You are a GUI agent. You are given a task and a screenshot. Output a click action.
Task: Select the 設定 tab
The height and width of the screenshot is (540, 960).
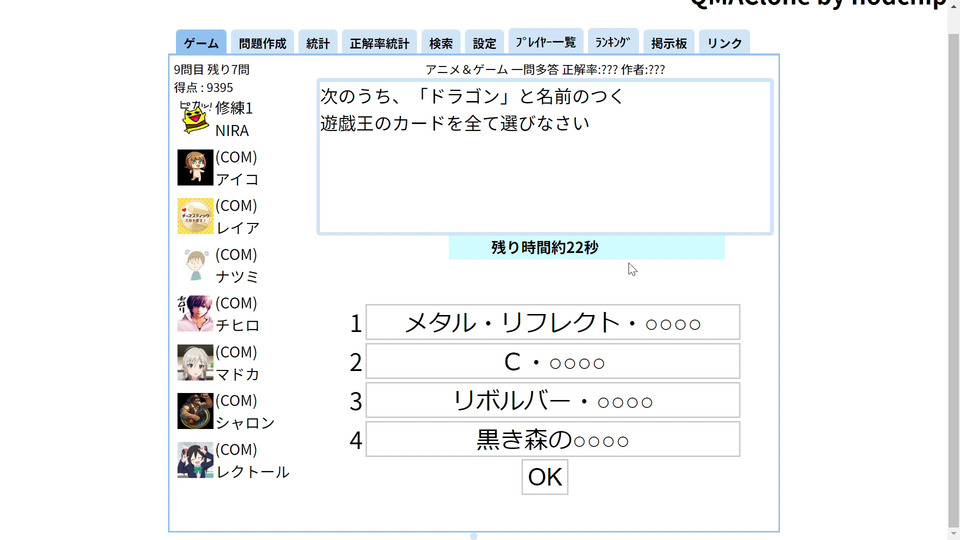(484, 43)
